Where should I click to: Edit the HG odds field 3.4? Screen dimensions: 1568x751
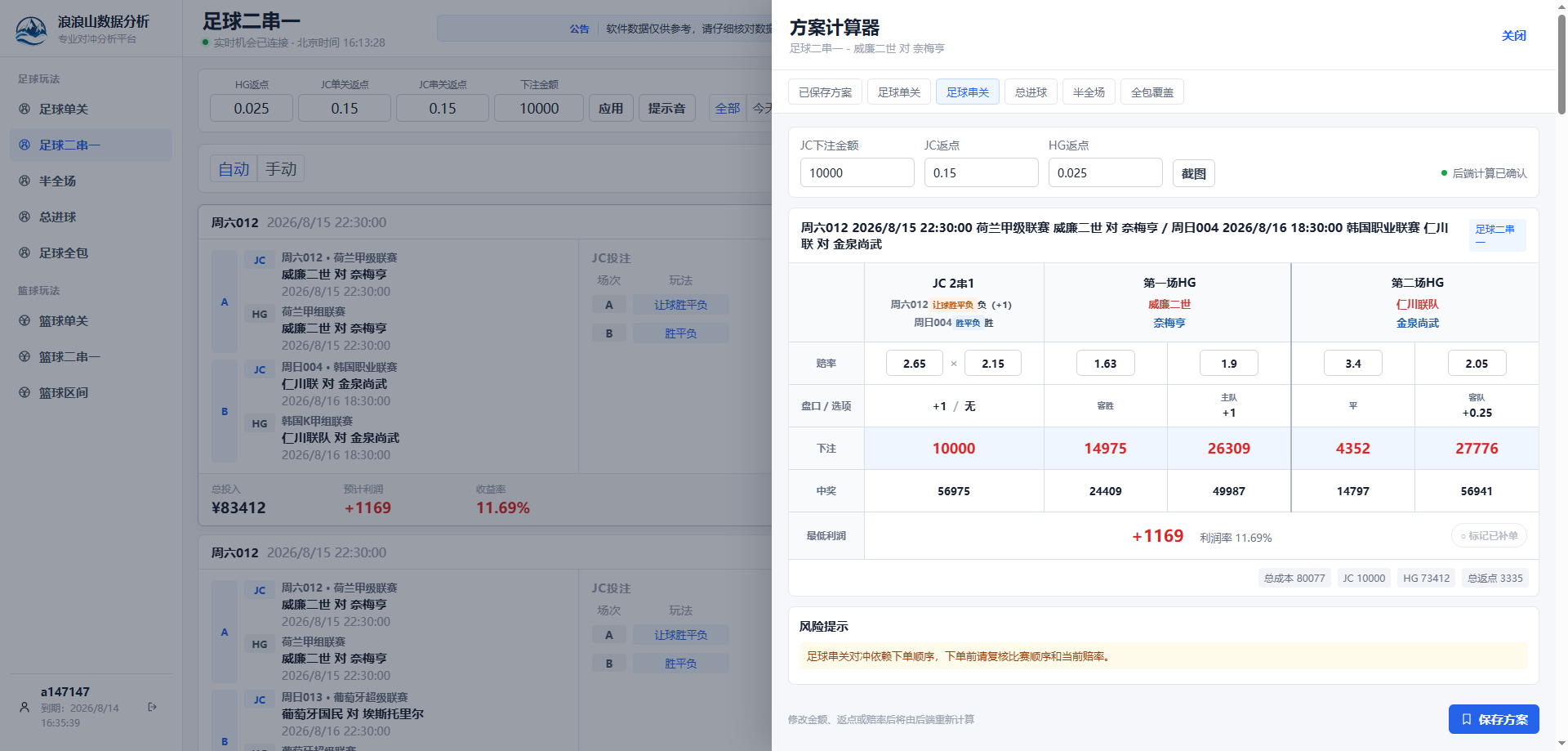click(x=1353, y=363)
